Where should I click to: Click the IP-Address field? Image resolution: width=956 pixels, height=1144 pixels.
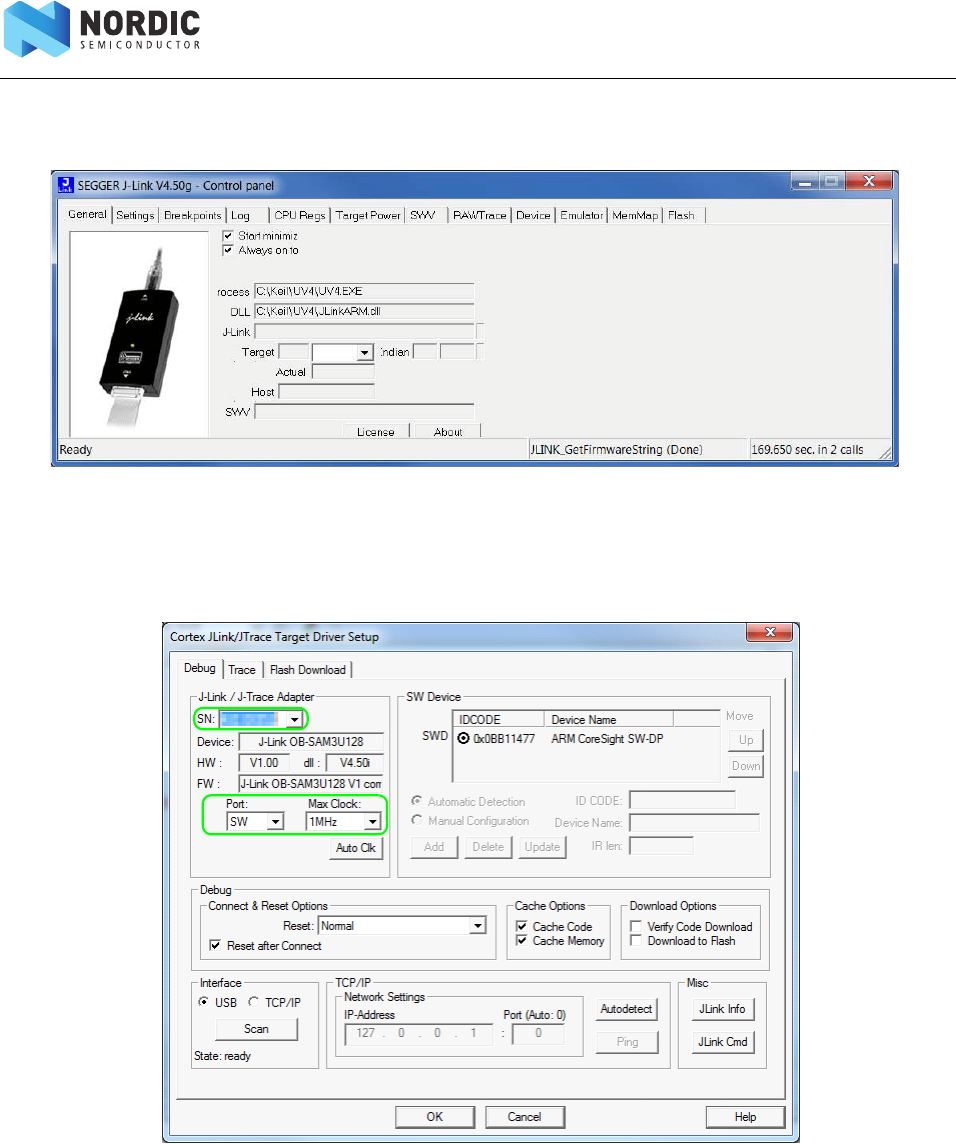pos(419,1033)
